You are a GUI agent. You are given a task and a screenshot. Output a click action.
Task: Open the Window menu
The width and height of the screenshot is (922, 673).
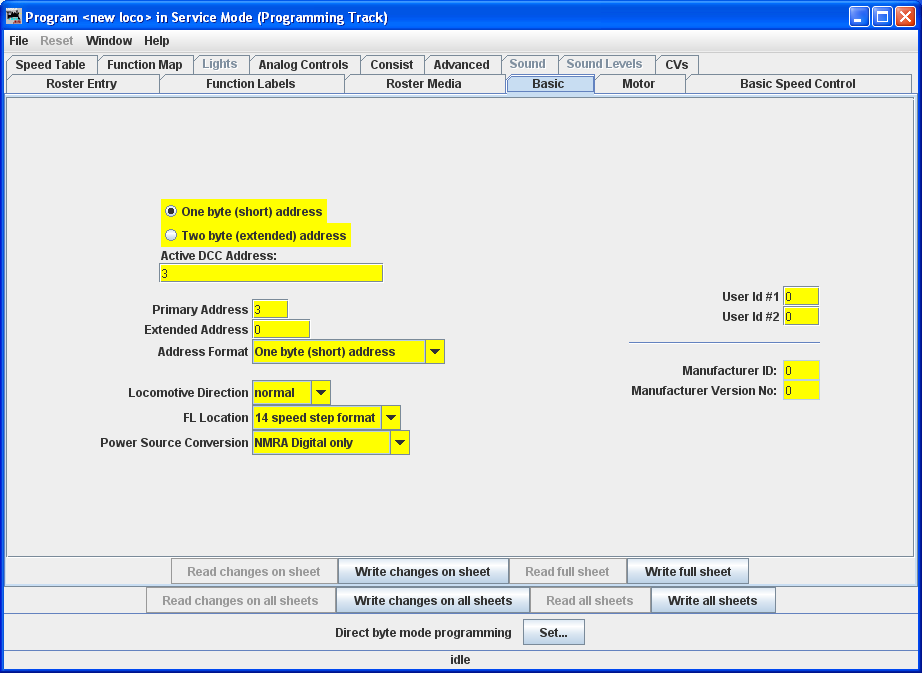(109, 41)
